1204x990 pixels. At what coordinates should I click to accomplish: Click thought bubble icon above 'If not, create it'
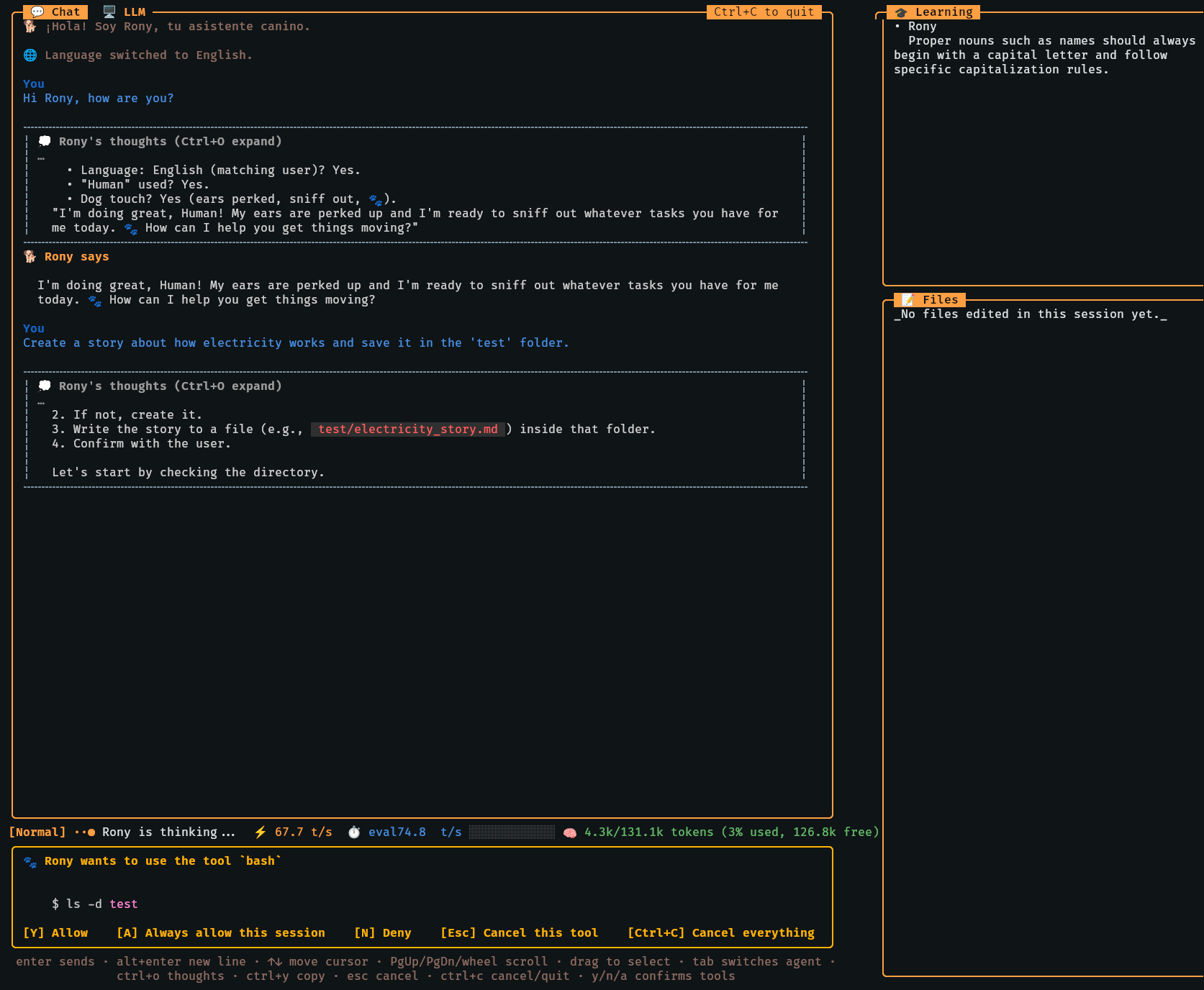45,386
